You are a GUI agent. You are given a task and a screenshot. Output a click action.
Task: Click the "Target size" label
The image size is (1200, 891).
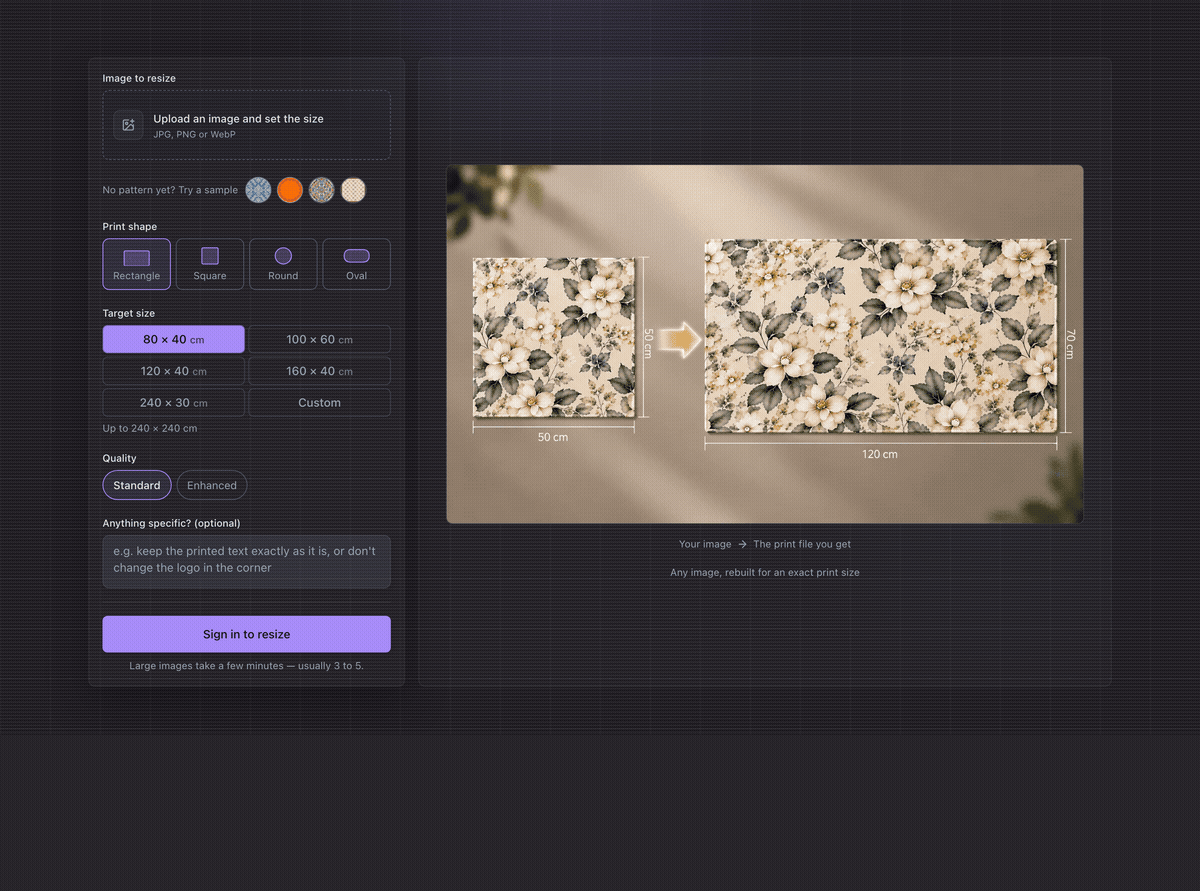point(129,313)
